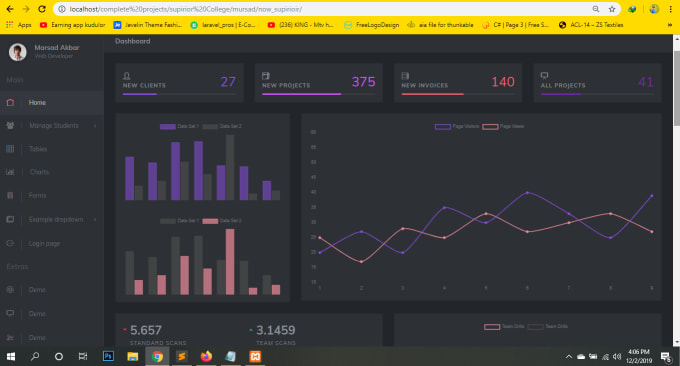The image size is (680, 366).
Task: Open the Windows Start menu
Action: coord(11,356)
